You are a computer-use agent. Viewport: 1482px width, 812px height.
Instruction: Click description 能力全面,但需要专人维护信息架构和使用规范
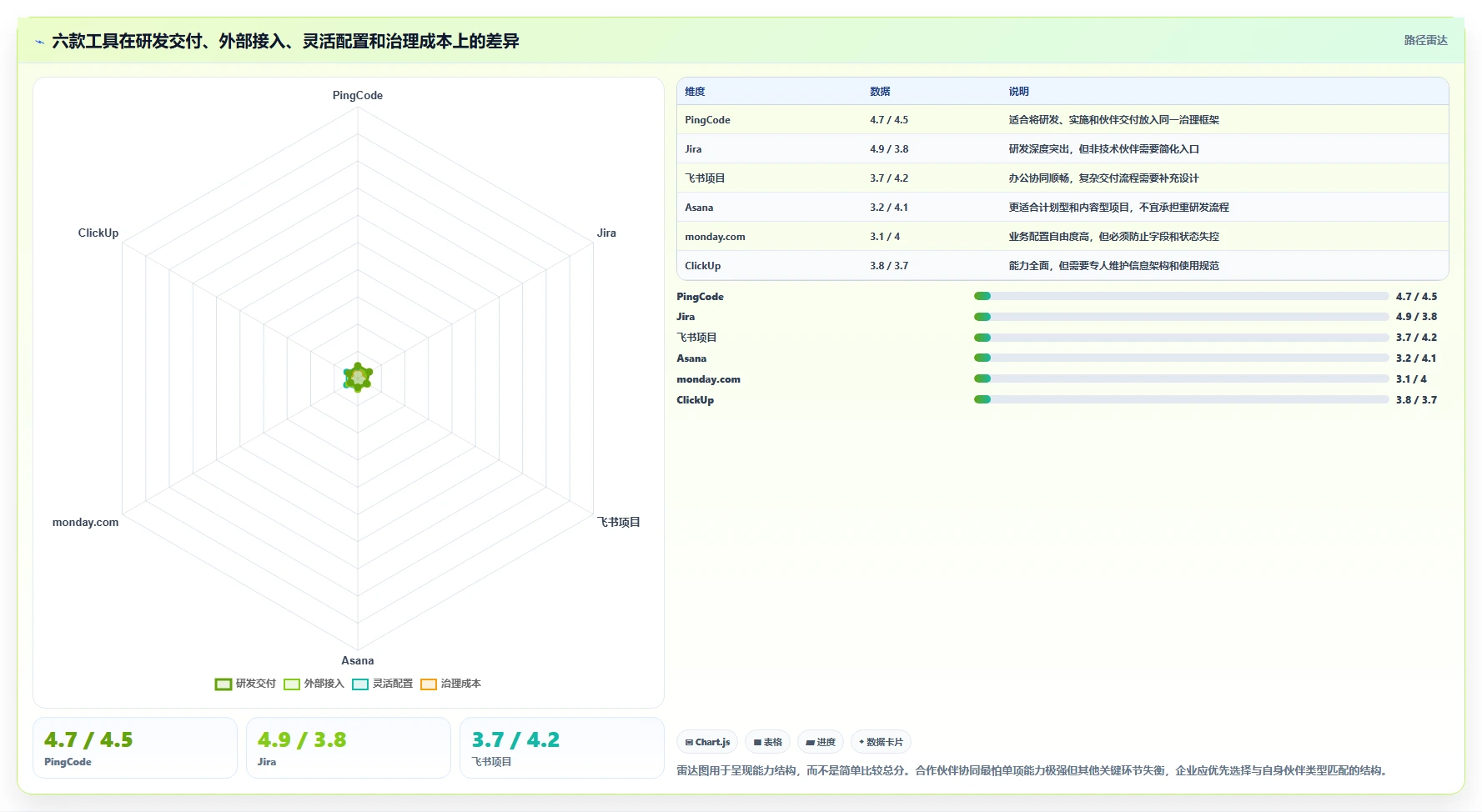point(1113,266)
